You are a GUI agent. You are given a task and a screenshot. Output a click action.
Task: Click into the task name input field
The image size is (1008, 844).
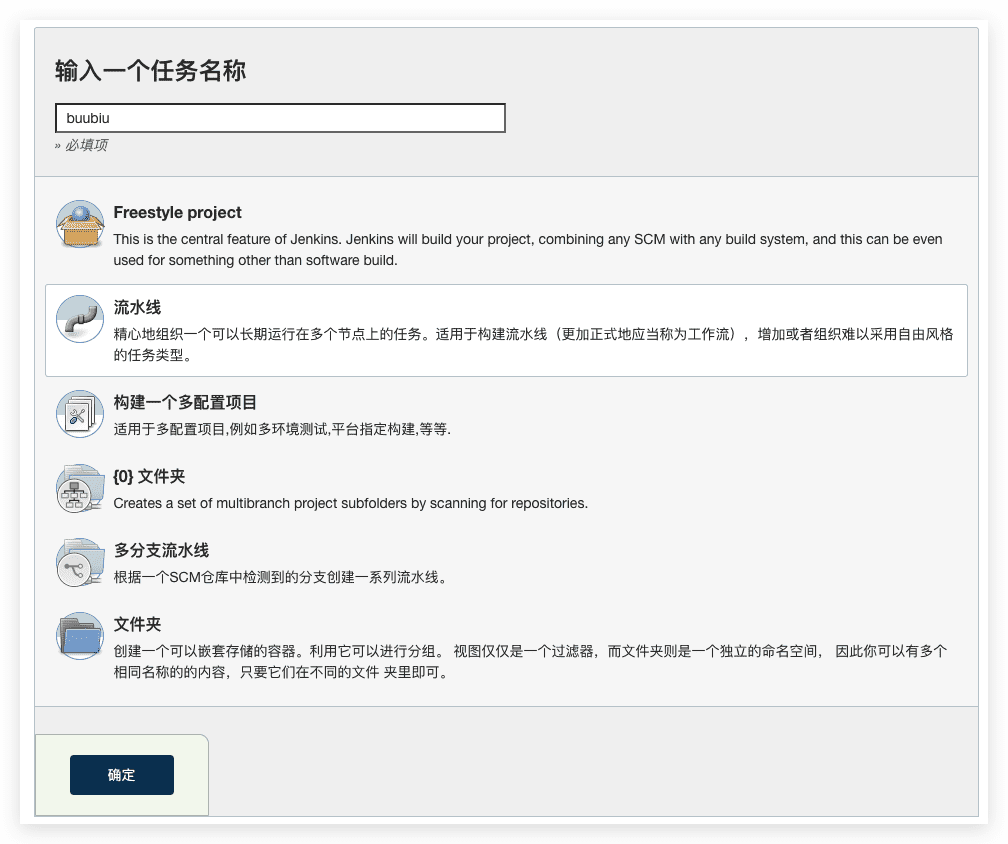pos(280,118)
